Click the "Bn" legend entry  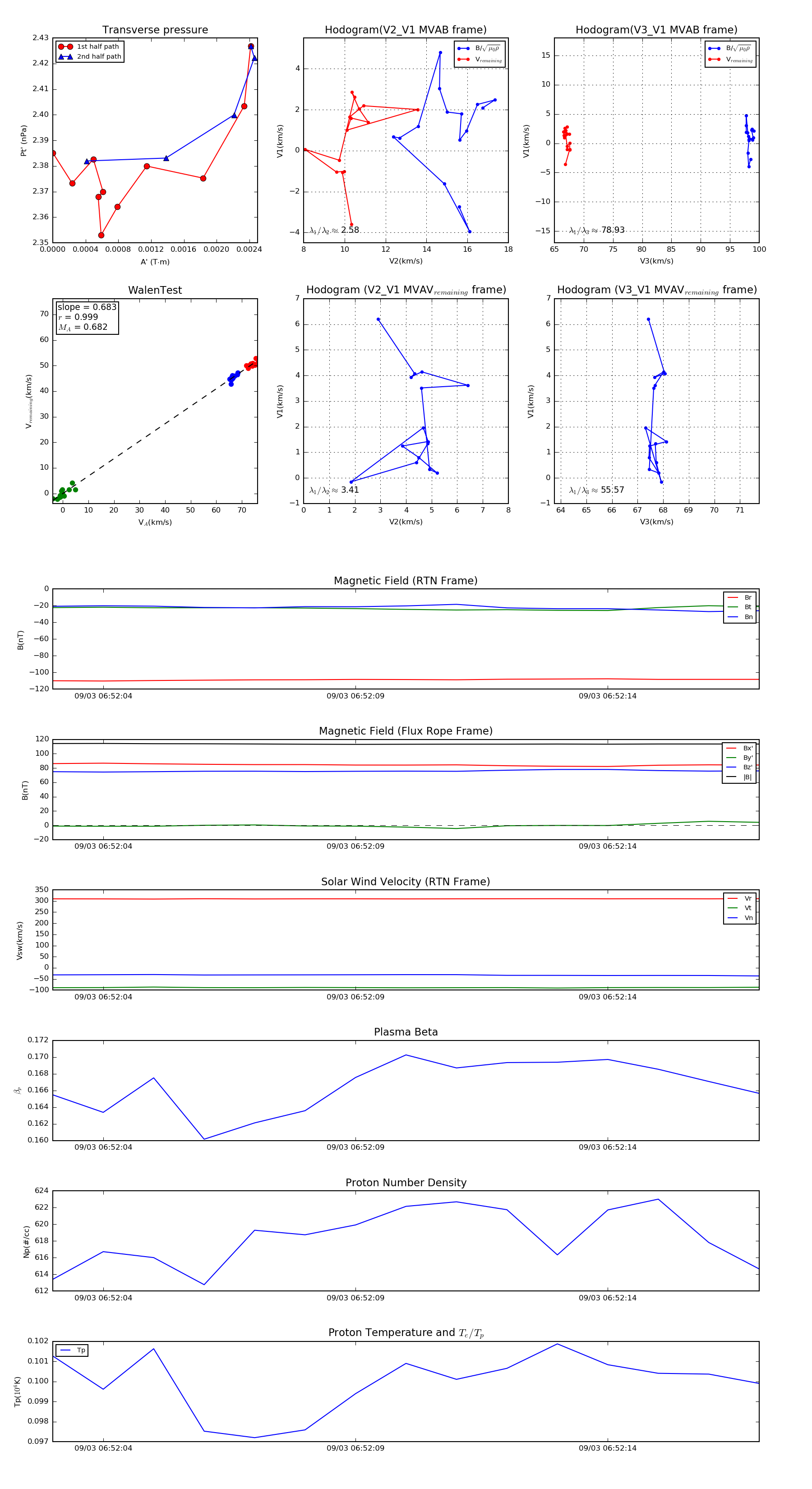[740, 617]
